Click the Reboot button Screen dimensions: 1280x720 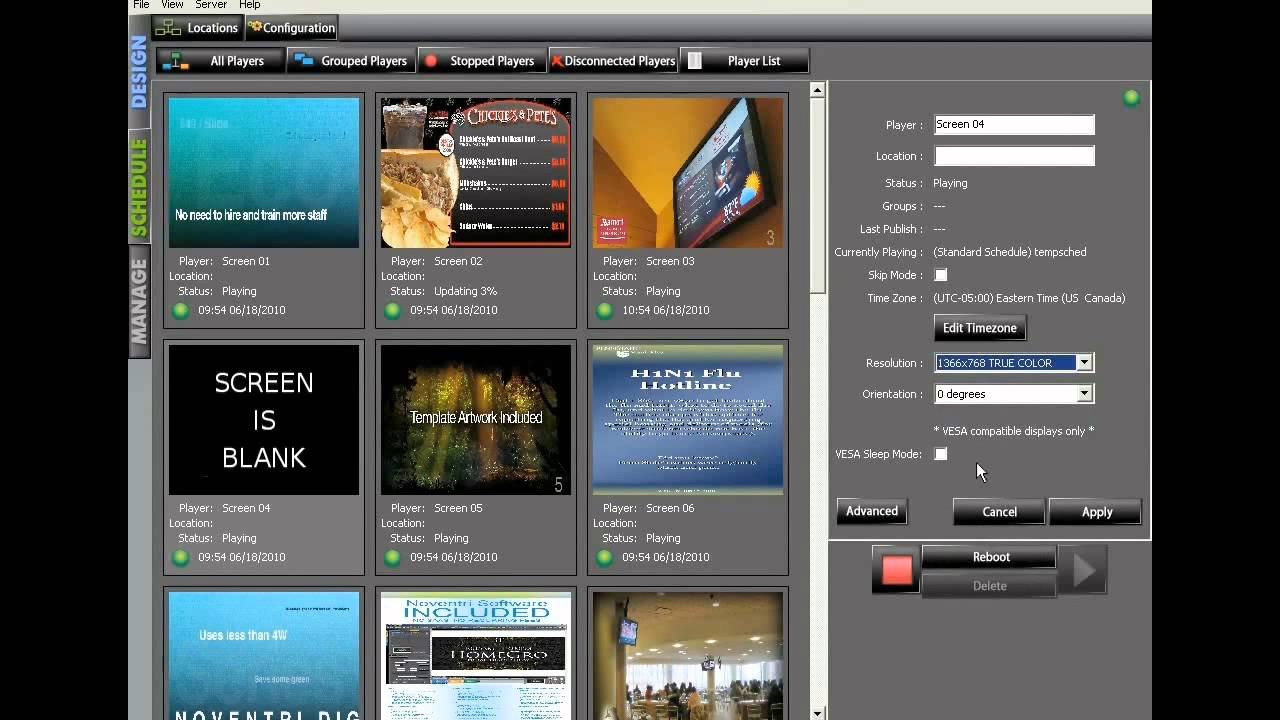(991, 557)
